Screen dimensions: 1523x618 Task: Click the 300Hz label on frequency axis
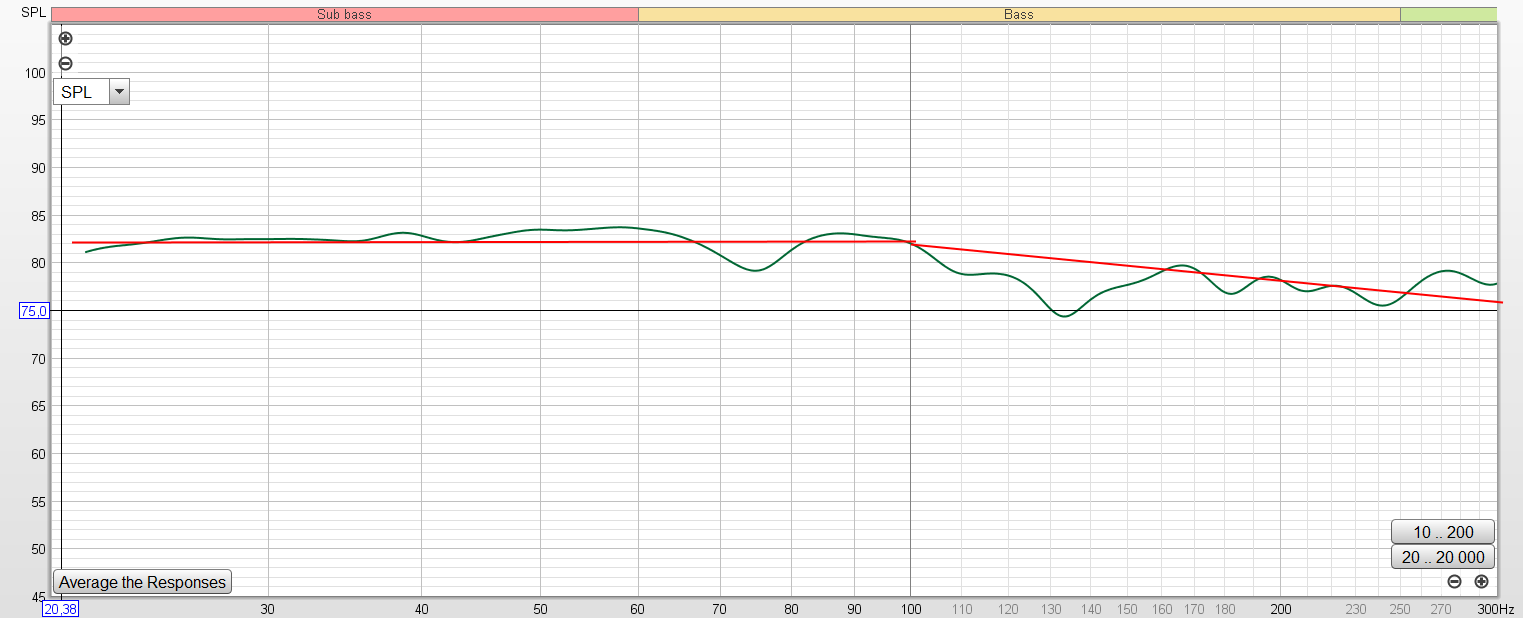(x=1498, y=608)
